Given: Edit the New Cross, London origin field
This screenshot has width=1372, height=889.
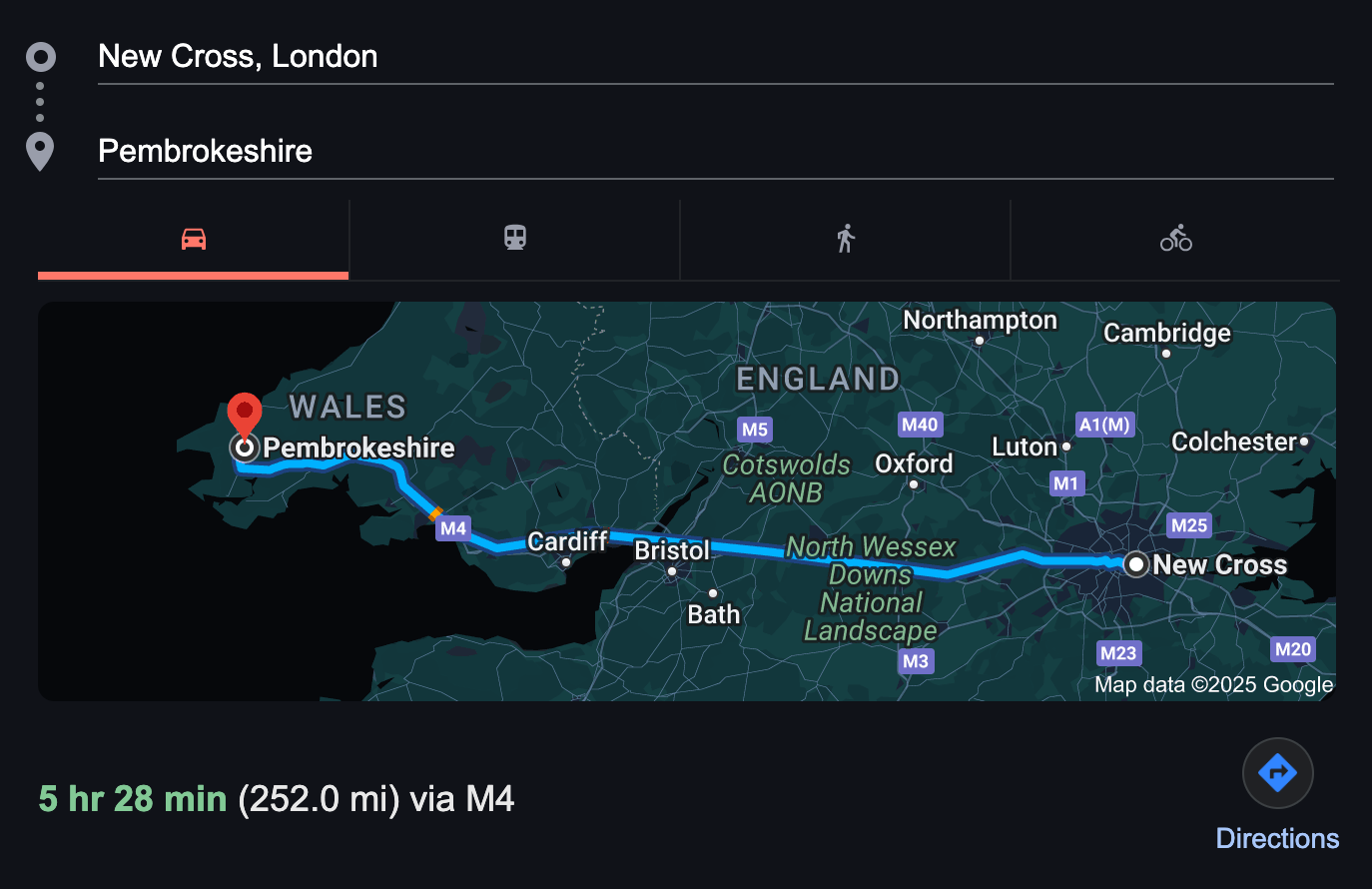Looking at the screenshot, I should [x=715, y=57].
